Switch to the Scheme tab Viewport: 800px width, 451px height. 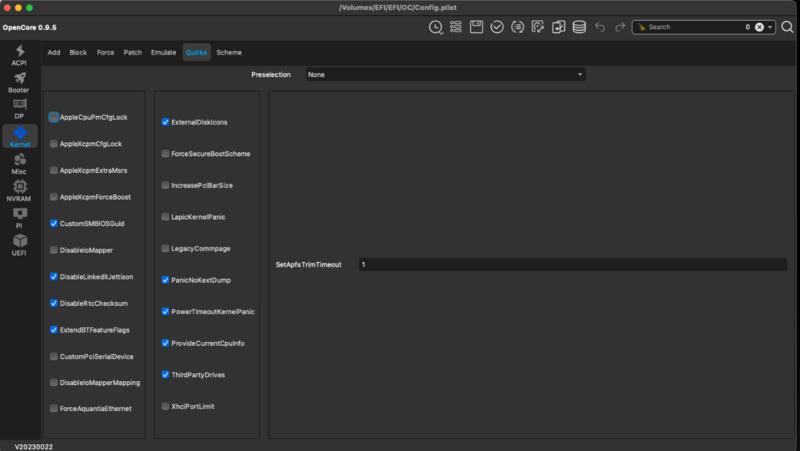pos(229,53)
